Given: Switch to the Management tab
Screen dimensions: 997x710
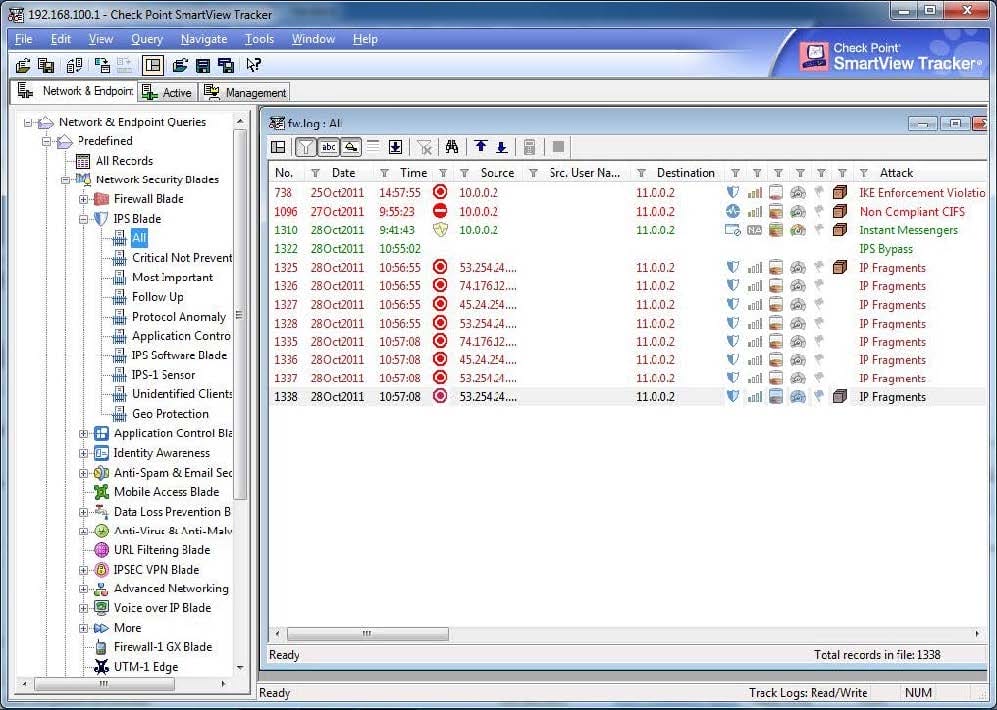Looking at the screenshot, I should tap(246, 92).
